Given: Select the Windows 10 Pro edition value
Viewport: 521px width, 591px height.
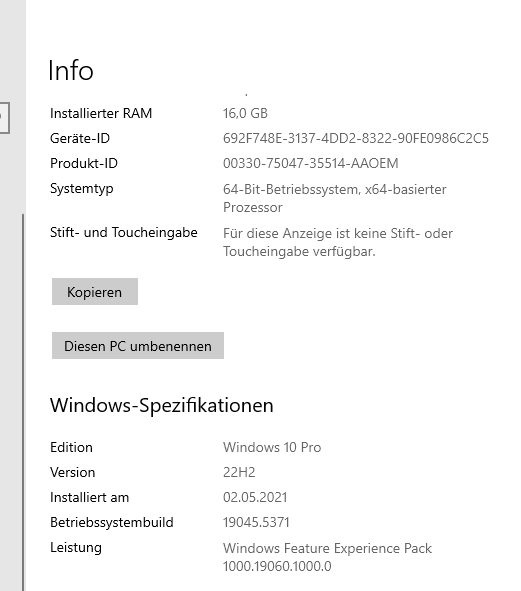Looking at the screenshot, I should pos(272,447).
